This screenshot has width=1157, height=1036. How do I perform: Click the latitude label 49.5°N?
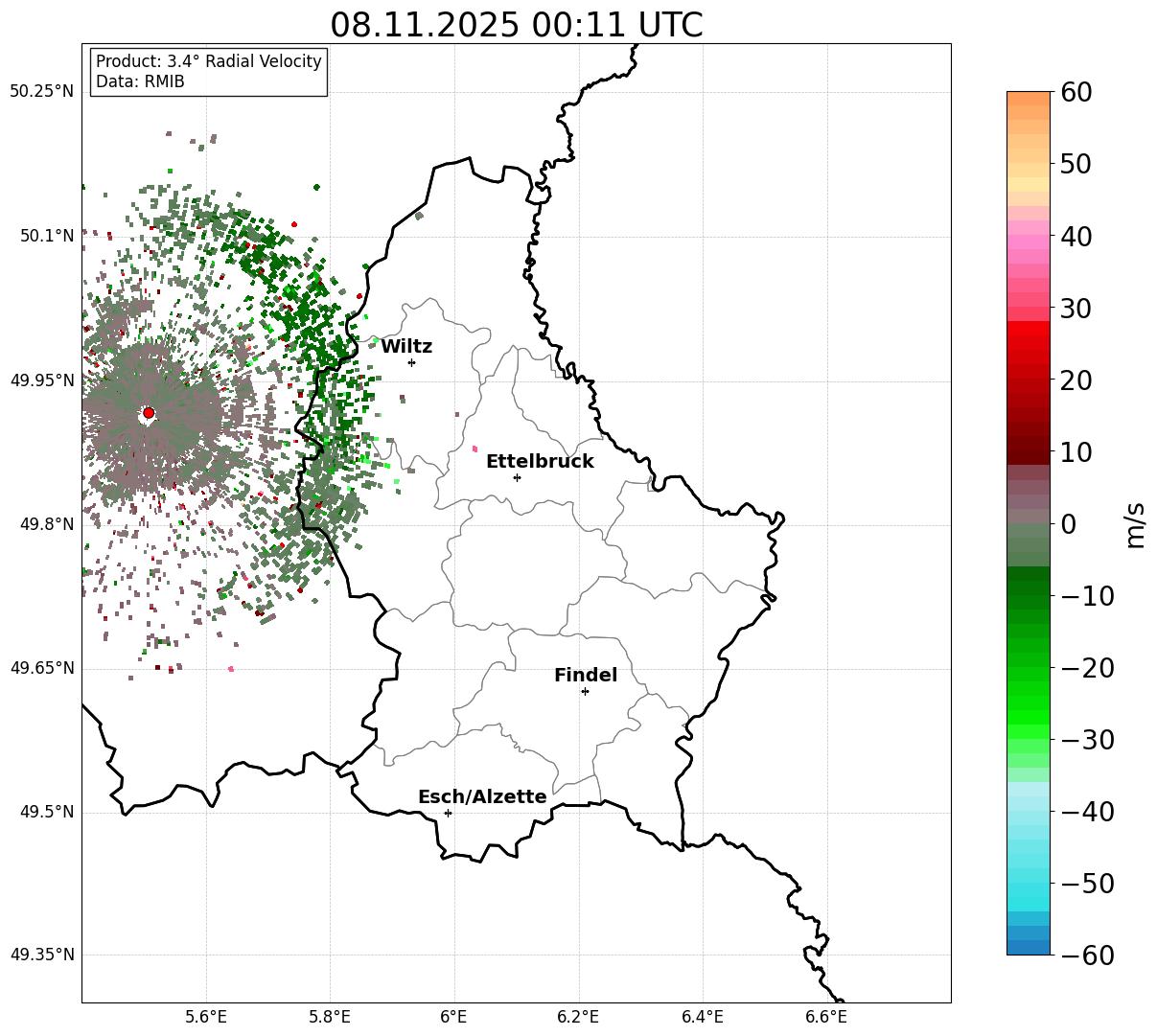pos(46,812)
